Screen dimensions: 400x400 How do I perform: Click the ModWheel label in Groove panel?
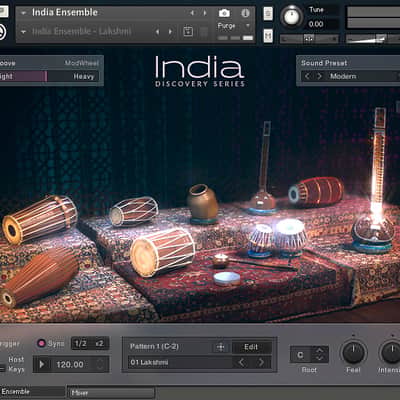pos(82,63)
